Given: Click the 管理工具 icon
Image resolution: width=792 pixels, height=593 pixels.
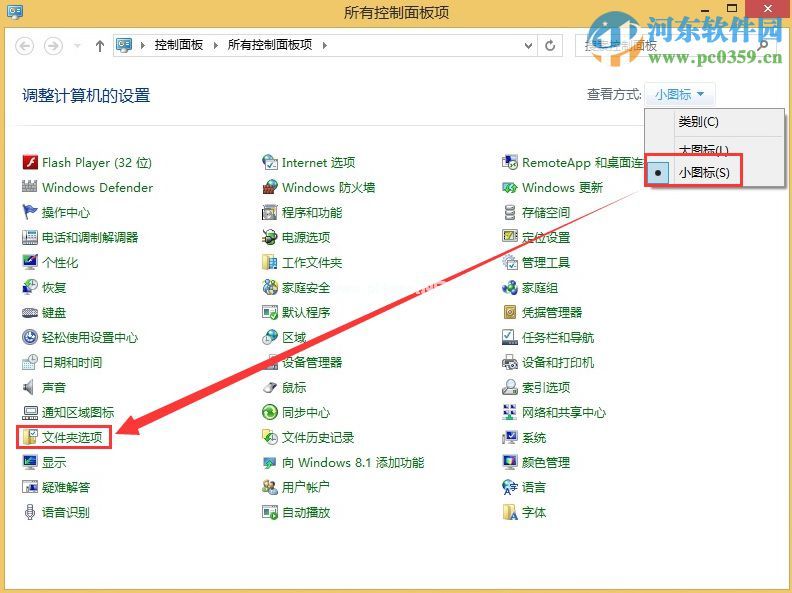Looking at the screenshot, I should 510,262.
